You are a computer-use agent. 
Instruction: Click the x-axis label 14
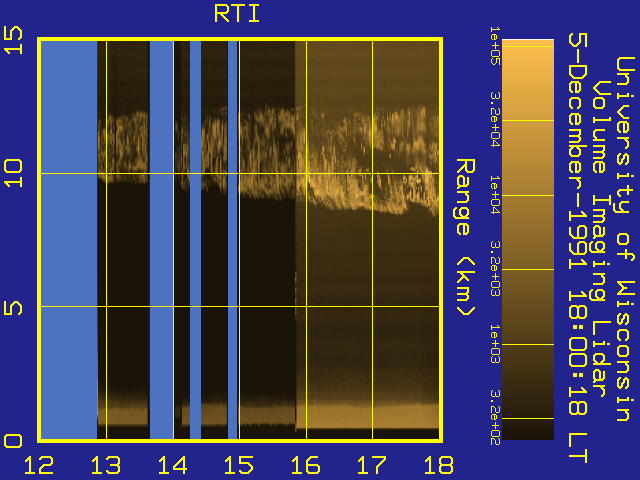pos(172,465)
